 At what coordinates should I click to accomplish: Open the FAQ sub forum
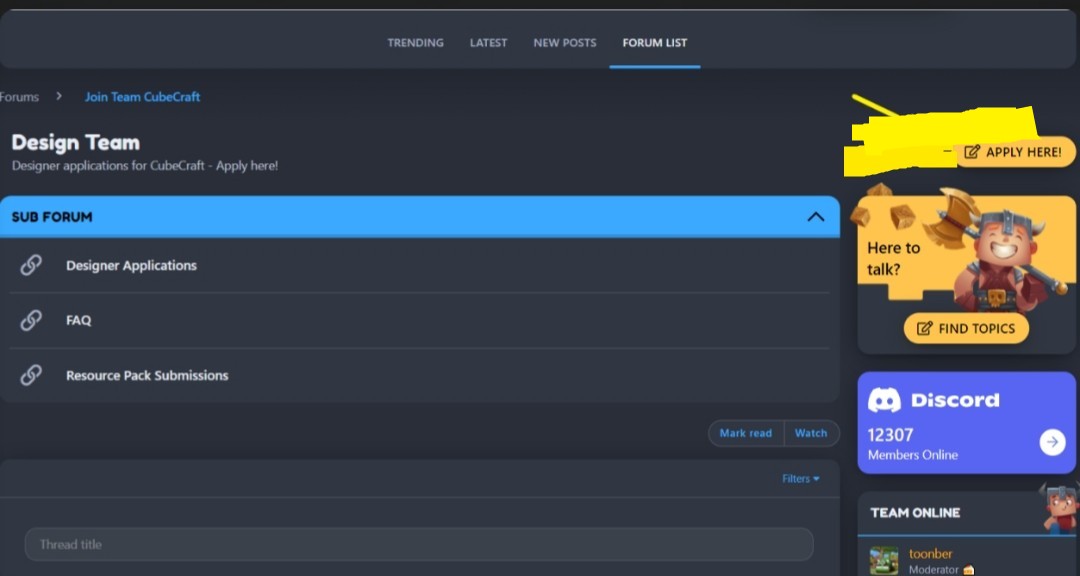[79, 320]
